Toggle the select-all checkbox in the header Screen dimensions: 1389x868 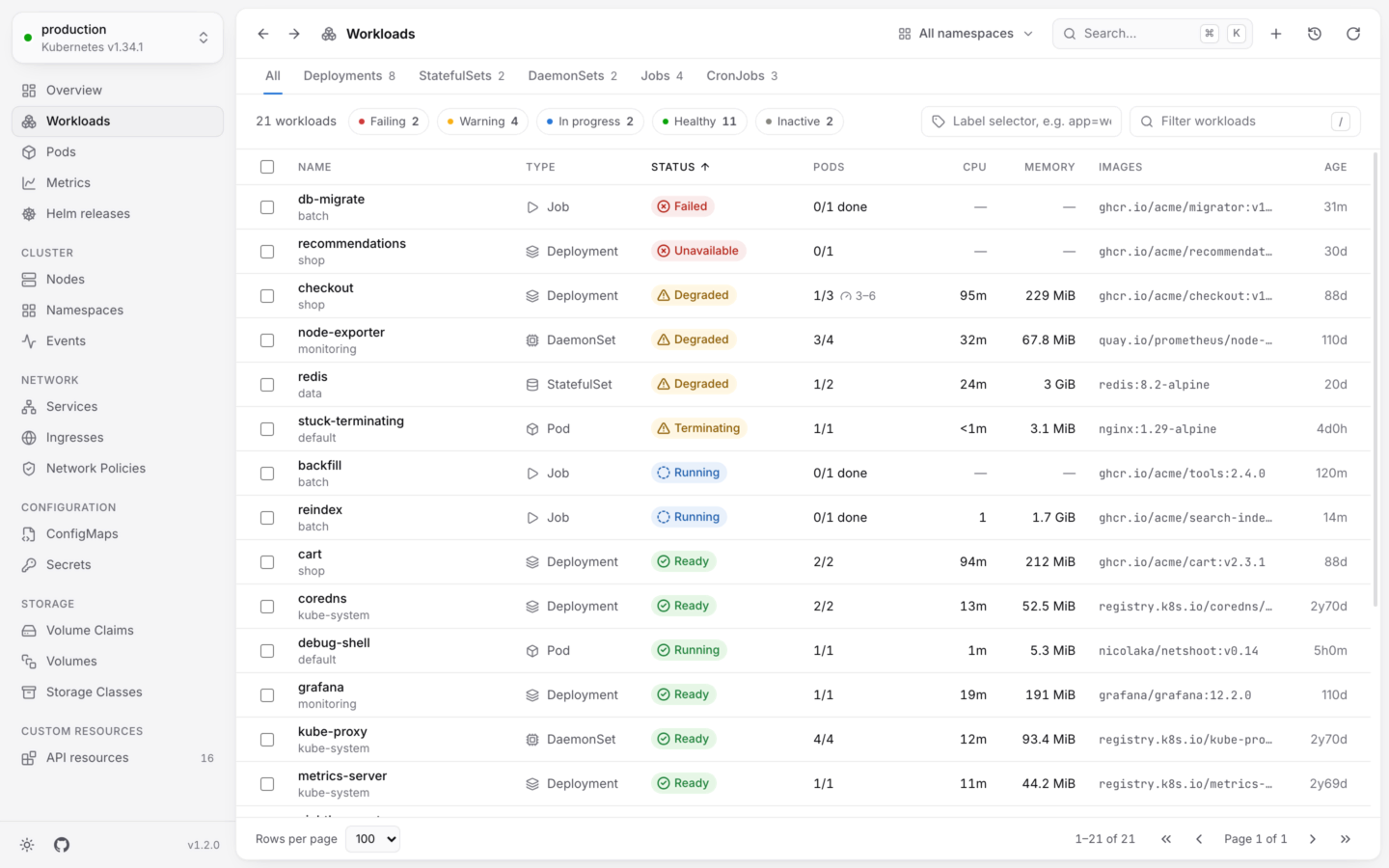[267, 167]
